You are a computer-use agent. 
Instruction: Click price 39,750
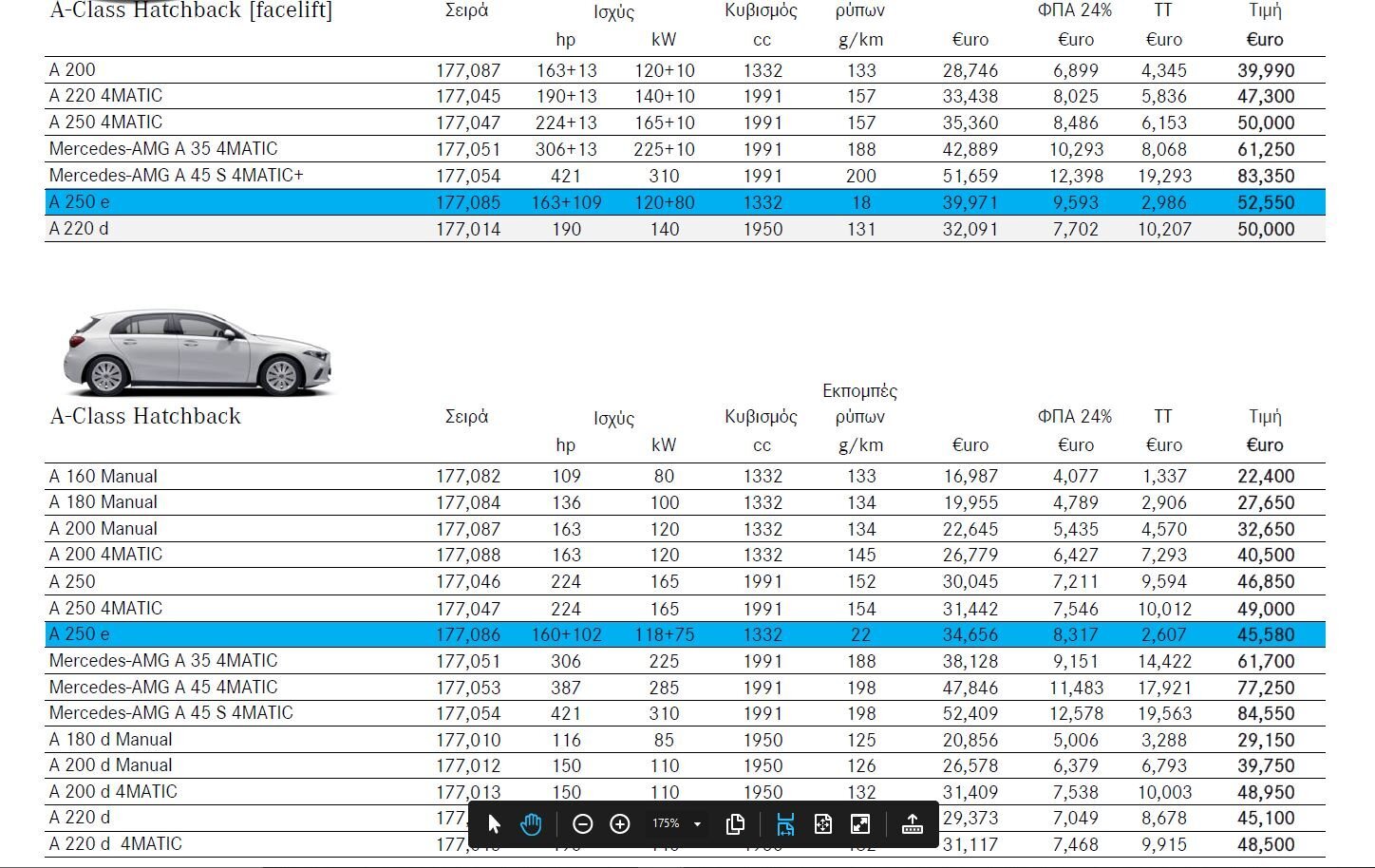1266,765
